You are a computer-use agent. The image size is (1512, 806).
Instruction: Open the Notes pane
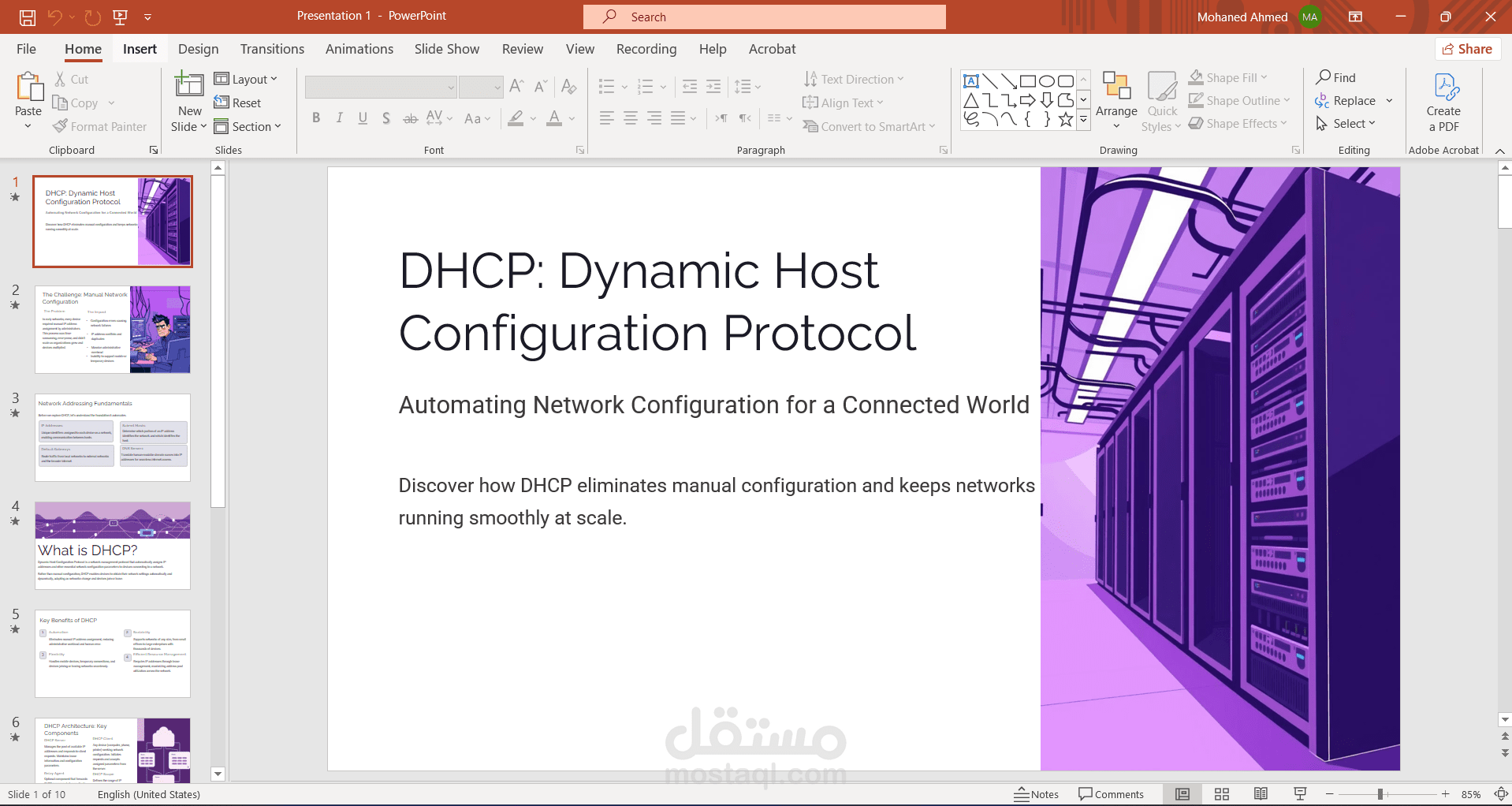point(1037,794)
